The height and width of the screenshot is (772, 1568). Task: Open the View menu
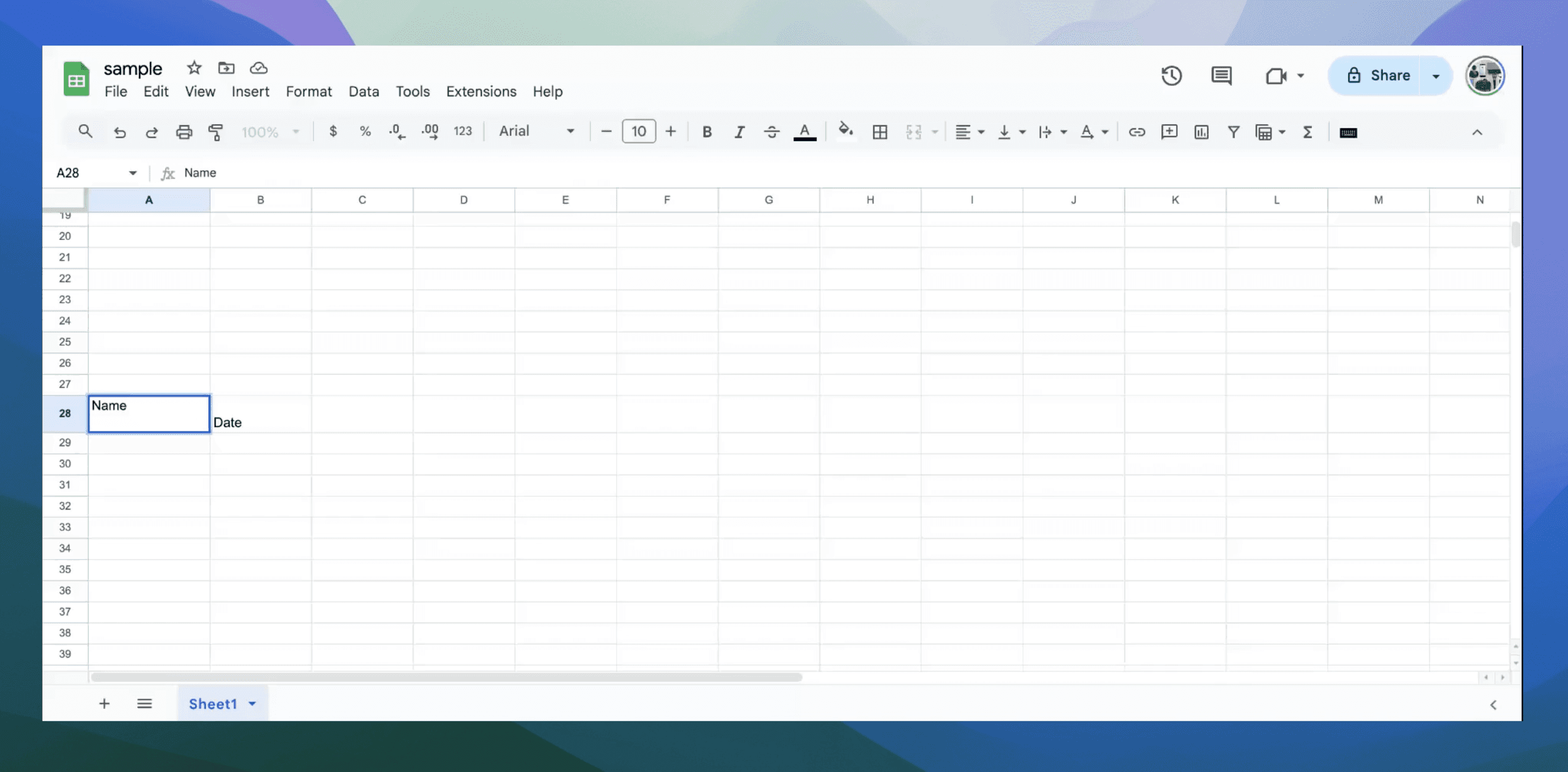200,91
